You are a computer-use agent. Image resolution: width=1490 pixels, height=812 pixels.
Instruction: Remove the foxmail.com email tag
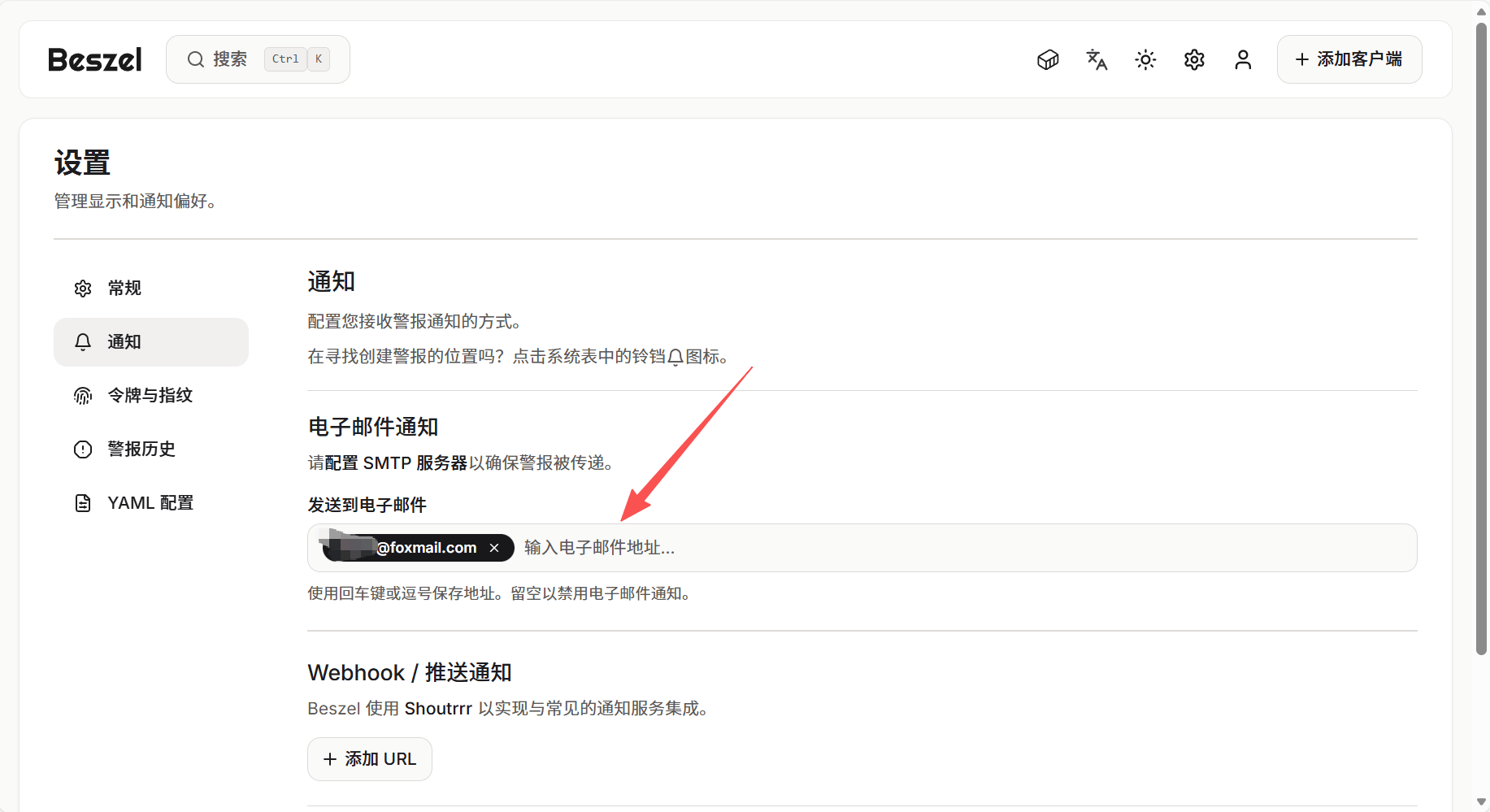494,548
